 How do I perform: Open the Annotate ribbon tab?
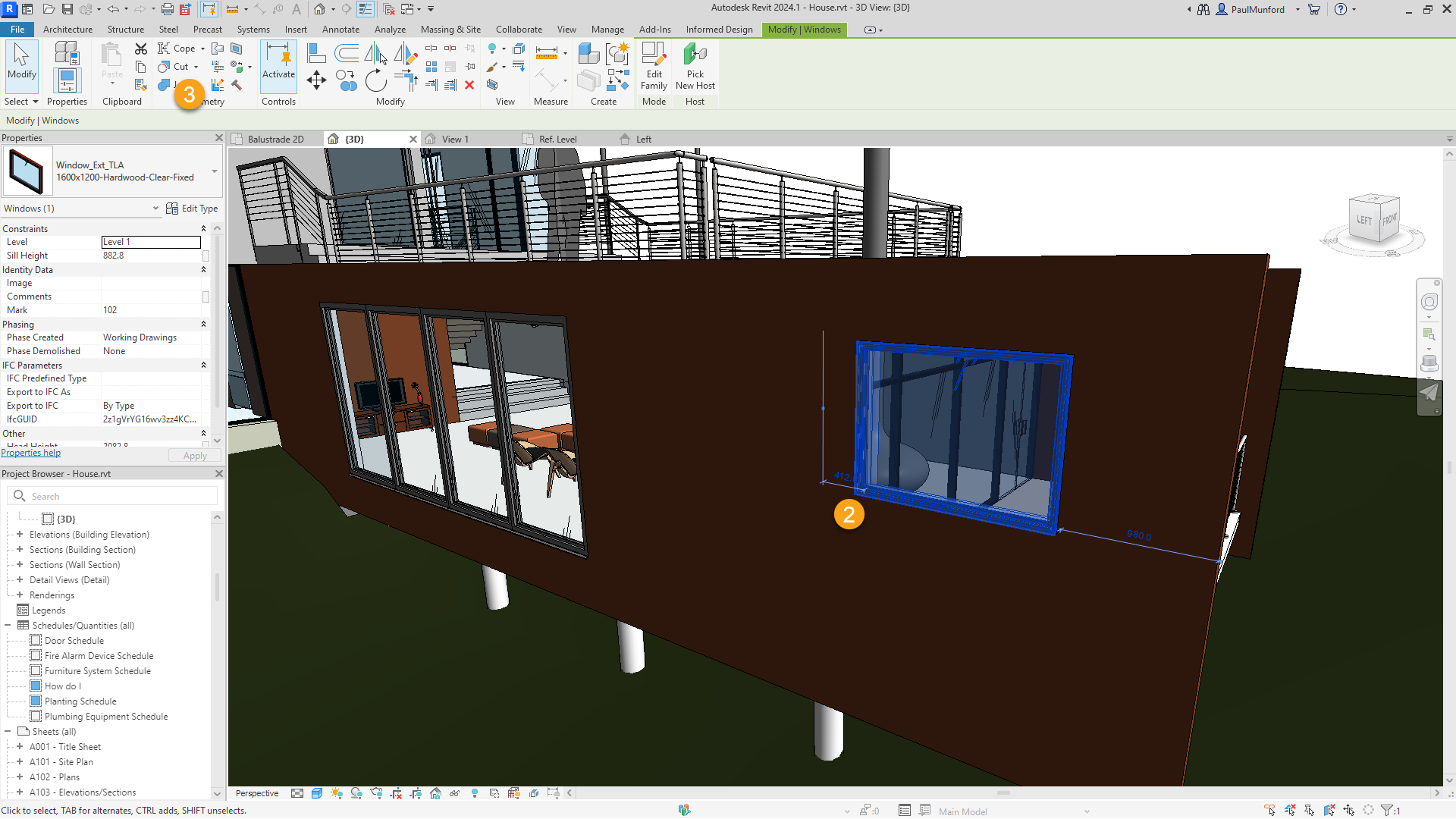point(340,30)
